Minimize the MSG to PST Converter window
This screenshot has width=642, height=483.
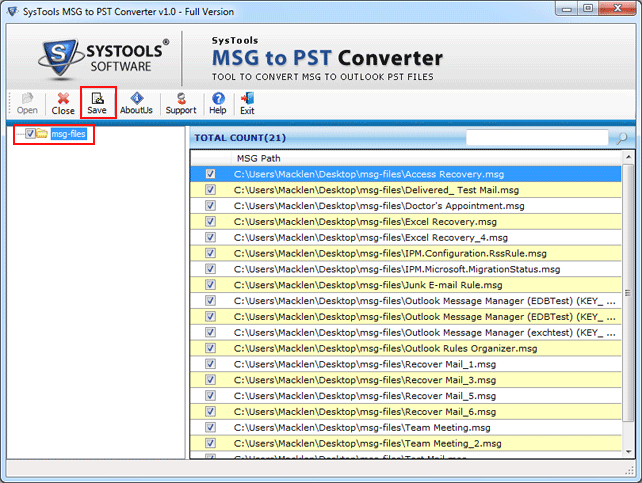pos(567,8)
